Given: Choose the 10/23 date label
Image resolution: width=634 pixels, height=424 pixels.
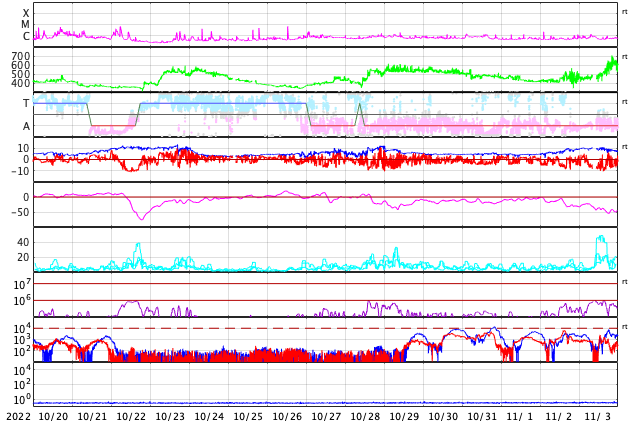Looking at the screenshot, I should pyautogui.click(x=170, y=416).
